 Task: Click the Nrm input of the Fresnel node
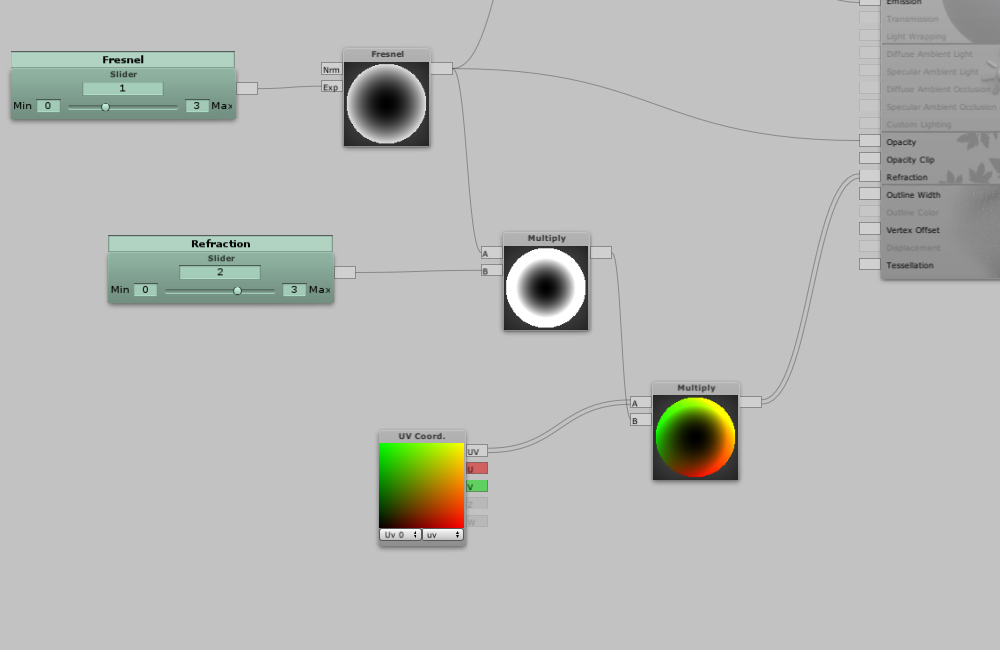pyautogui.click(x=332, y=70)
